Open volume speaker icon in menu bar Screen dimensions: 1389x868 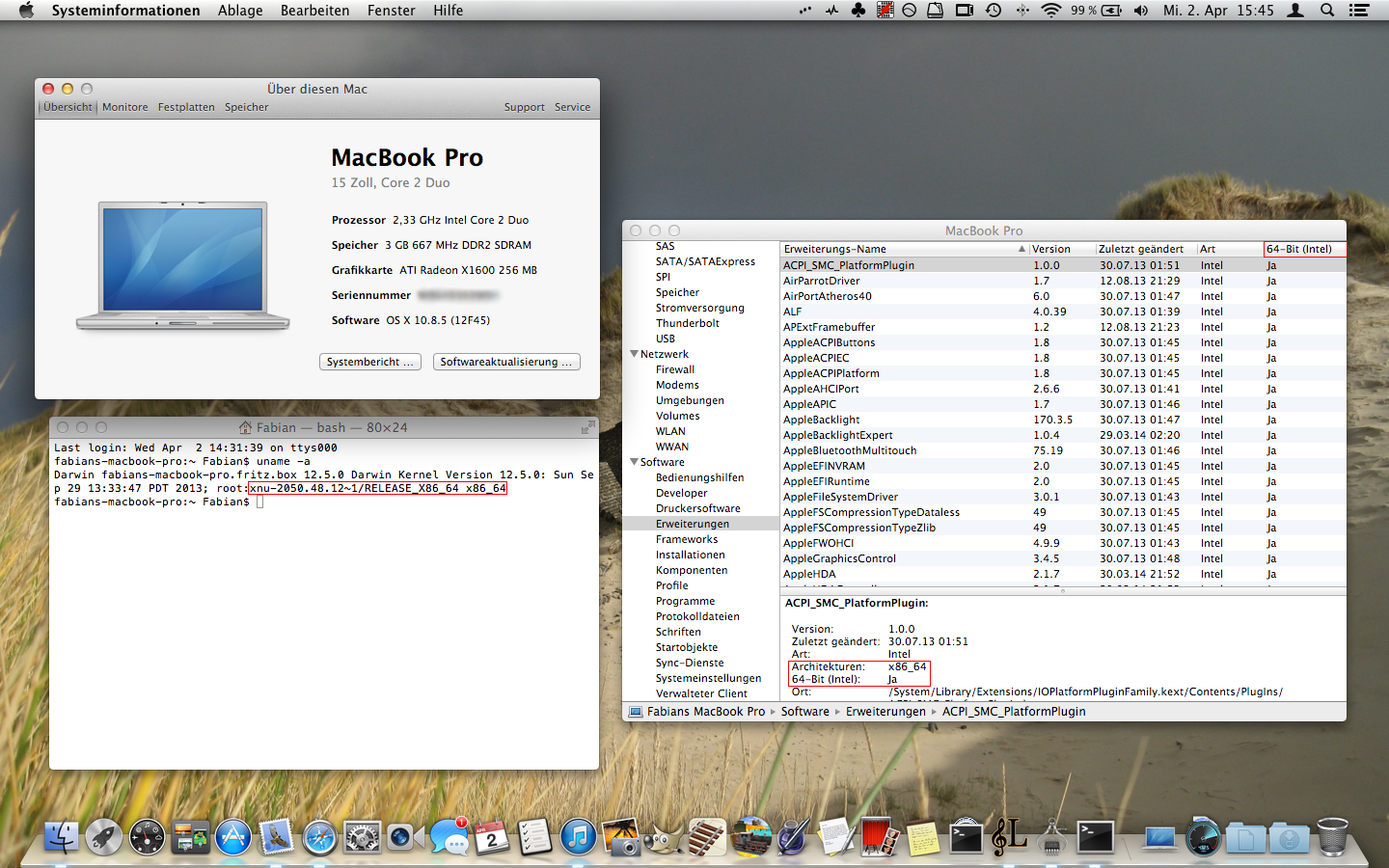(1141, 11)
